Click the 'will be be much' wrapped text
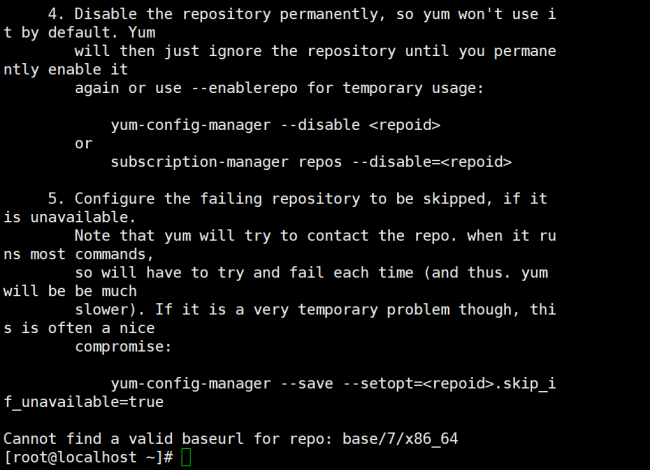The height and width of the screenshot is (470, 650). point(70,291)
